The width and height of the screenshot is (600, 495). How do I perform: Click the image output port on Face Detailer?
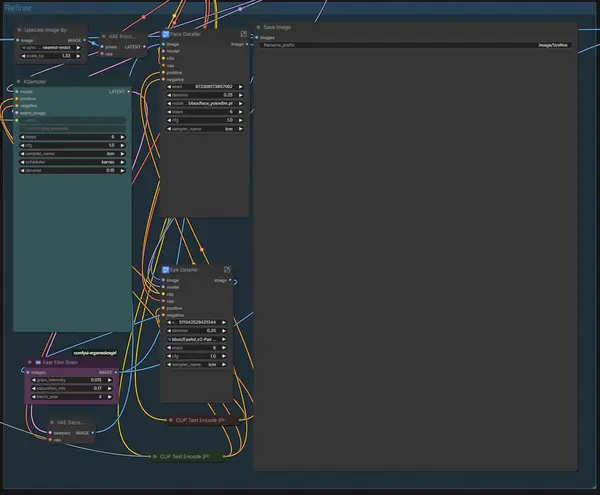coord(247,44)
